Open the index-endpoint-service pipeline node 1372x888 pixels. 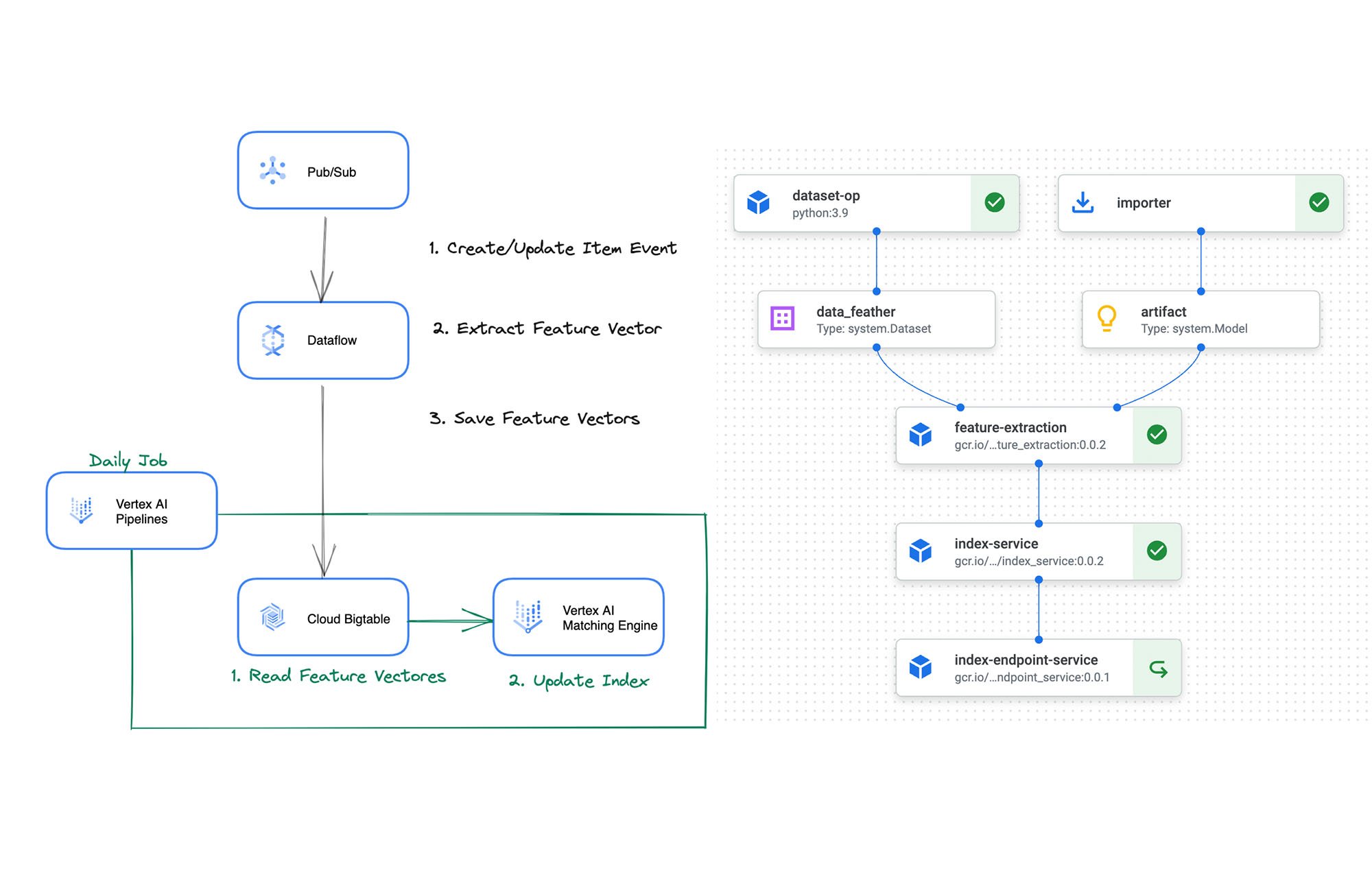coord(1039,668)
